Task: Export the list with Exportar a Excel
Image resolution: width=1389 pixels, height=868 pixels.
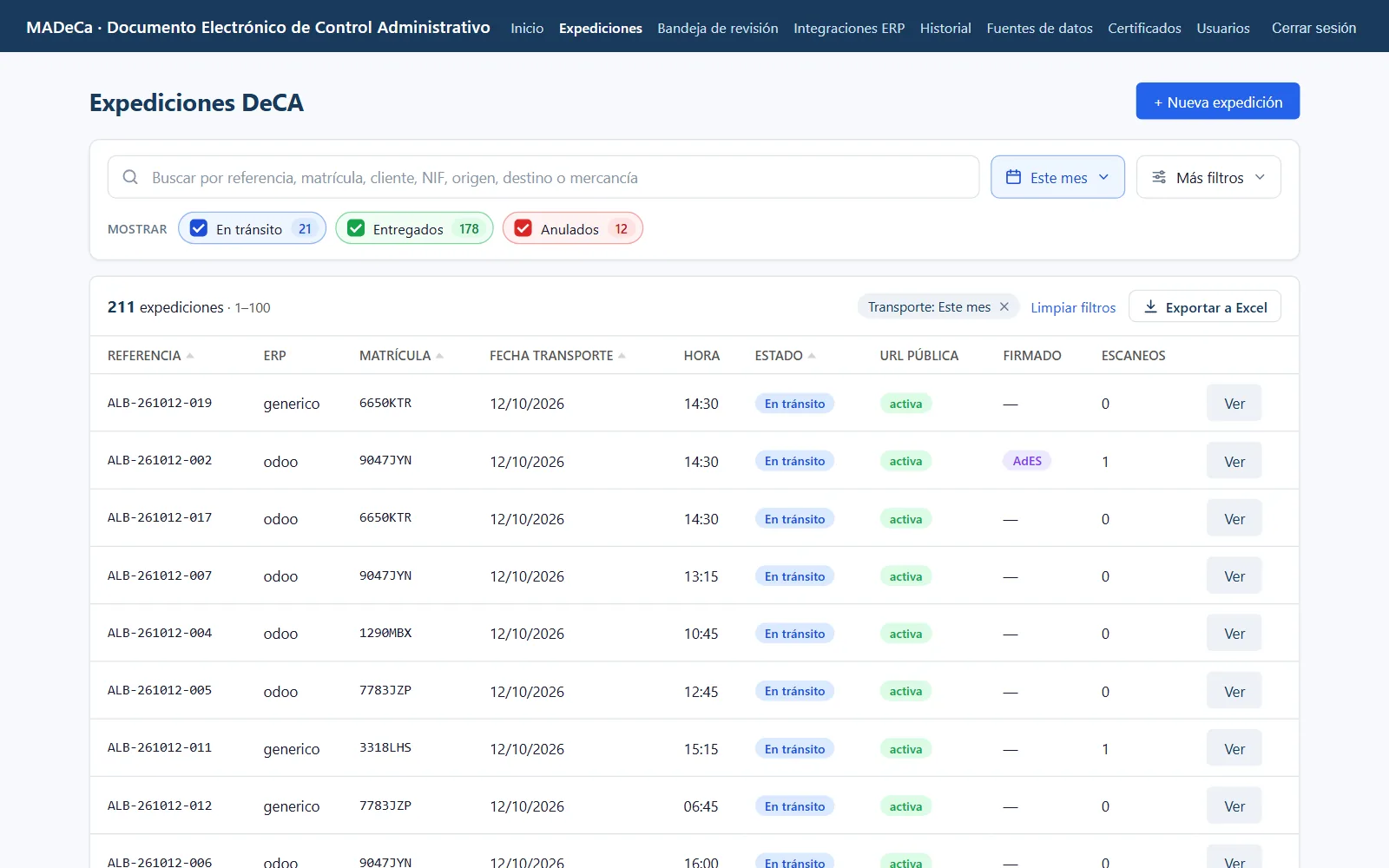Action: point(1205,306)
